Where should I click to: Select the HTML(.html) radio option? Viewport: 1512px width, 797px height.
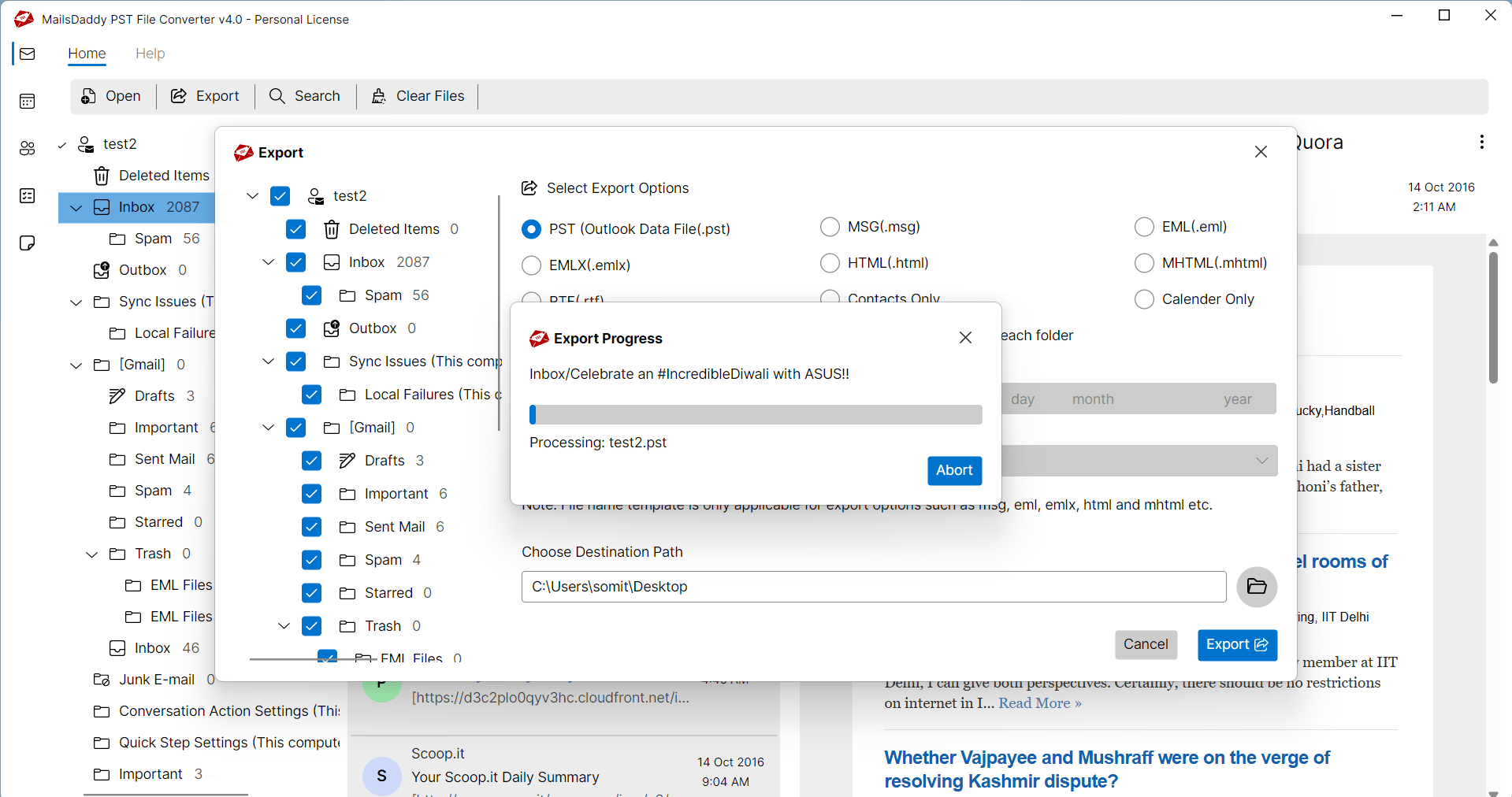pyautogui.click(x=830, y=263)
